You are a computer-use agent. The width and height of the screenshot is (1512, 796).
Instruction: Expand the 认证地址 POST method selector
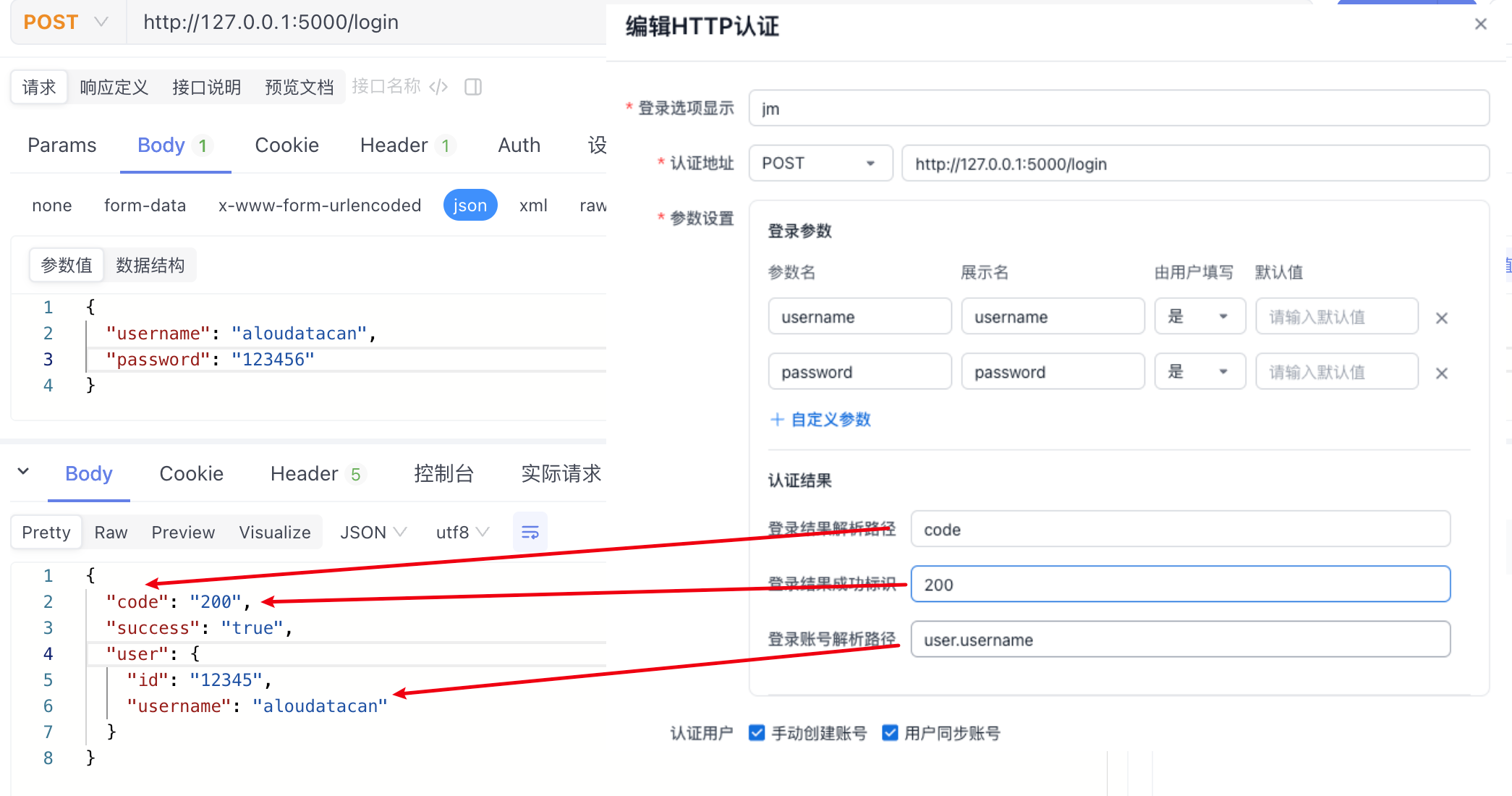coord(820,164)
